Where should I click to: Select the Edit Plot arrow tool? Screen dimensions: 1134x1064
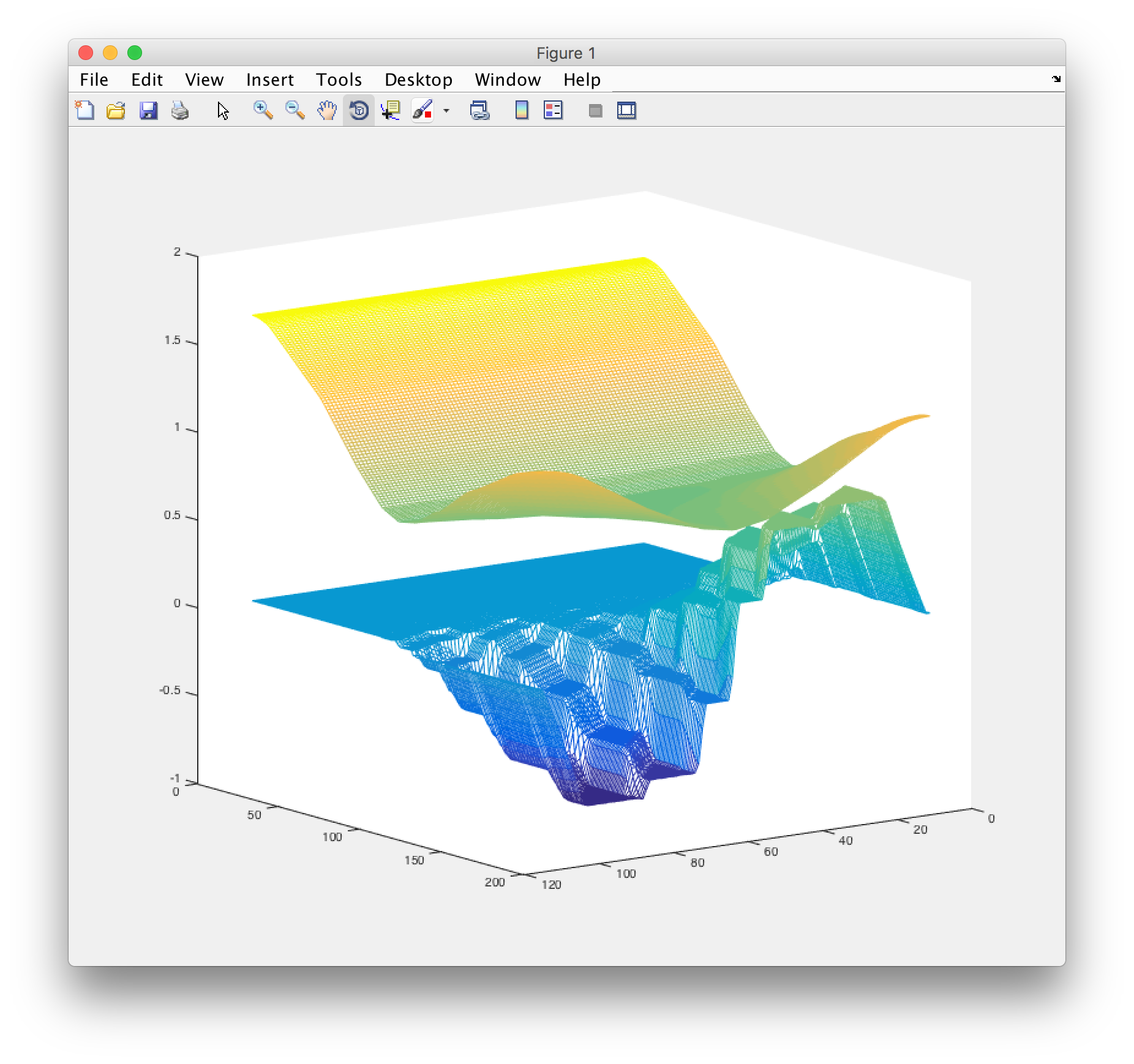[x=223, y=111]
